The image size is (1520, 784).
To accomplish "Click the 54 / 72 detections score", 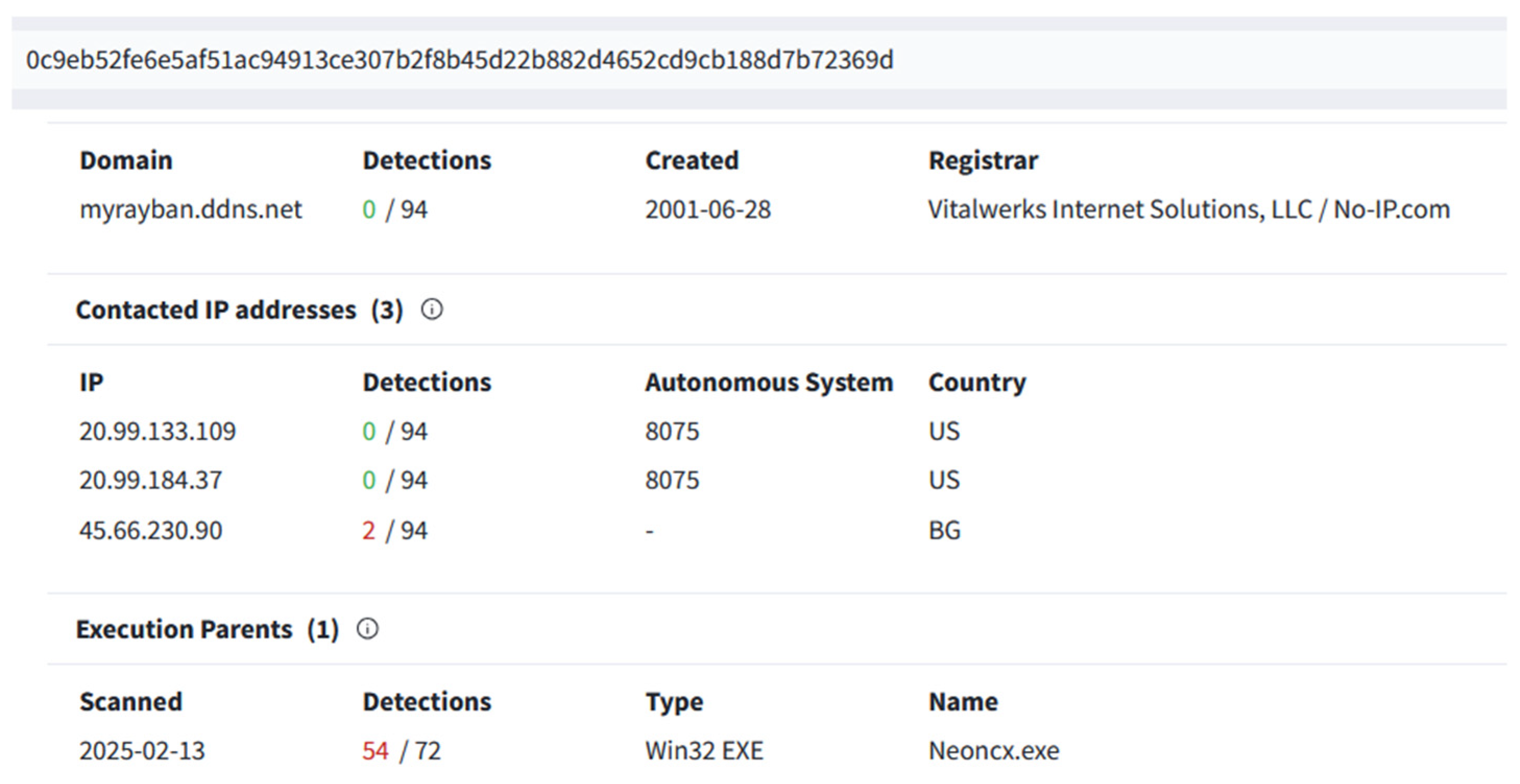I will (x=400, y=751).
